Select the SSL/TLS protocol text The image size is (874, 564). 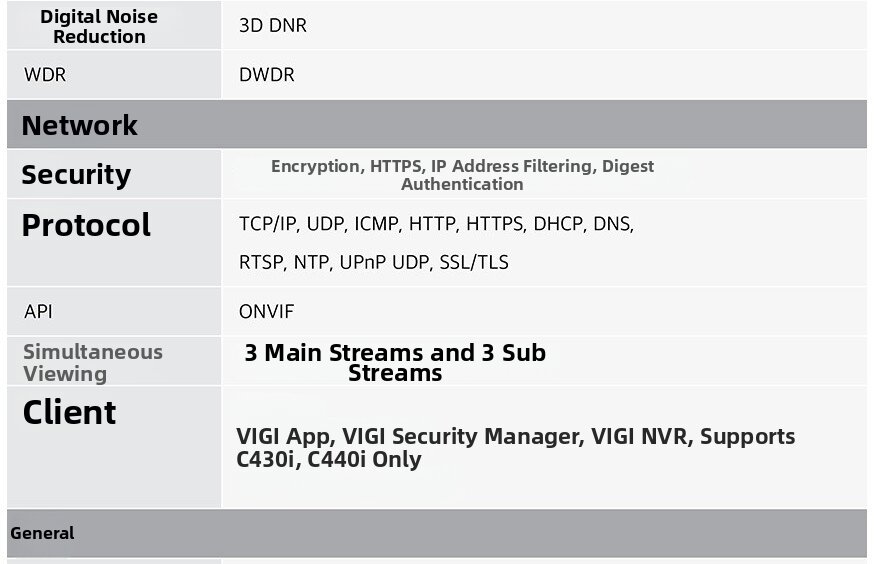pyautogui.click(x=474, y=262)
